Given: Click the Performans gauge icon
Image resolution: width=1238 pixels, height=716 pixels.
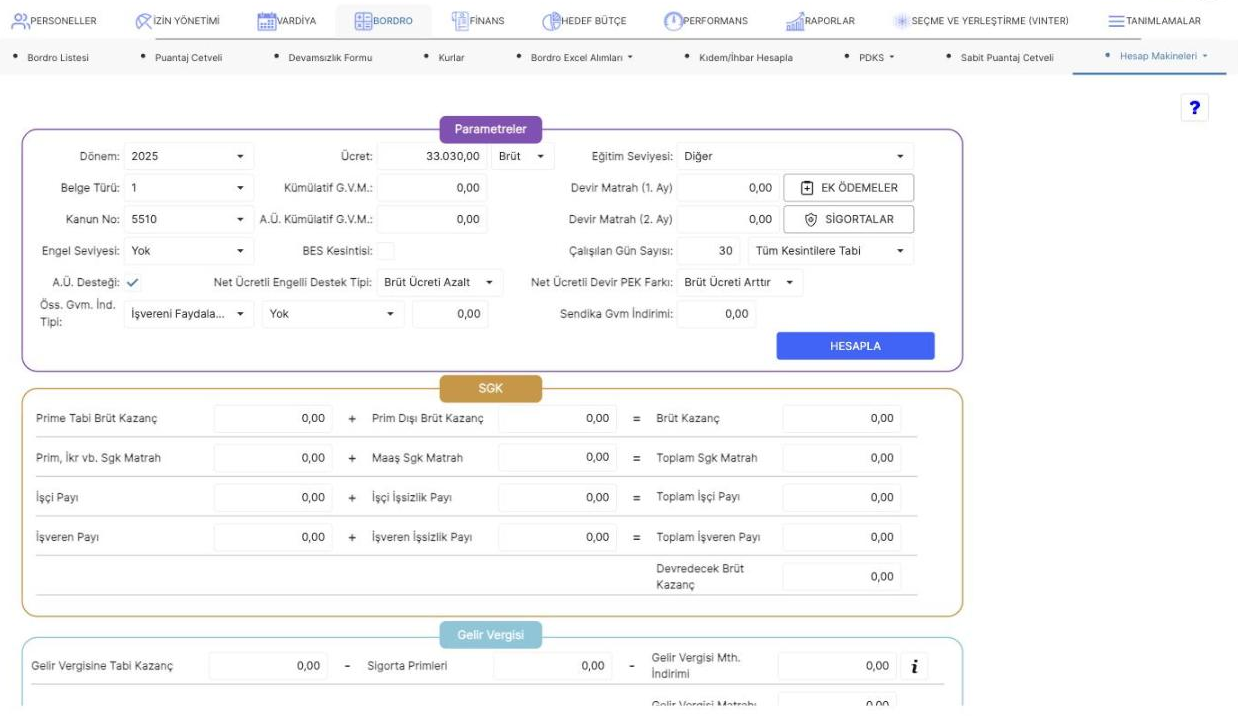Looking at the screenshot, I should (x=672, y=21).
